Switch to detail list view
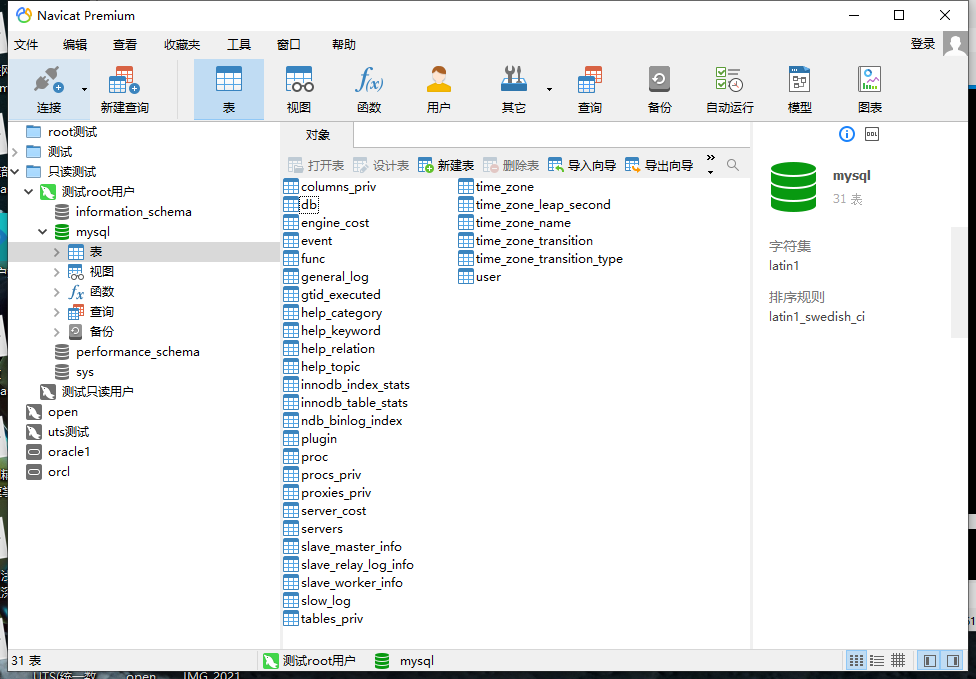Viewport: 976px width, 679px height. [x=877, y=660]
